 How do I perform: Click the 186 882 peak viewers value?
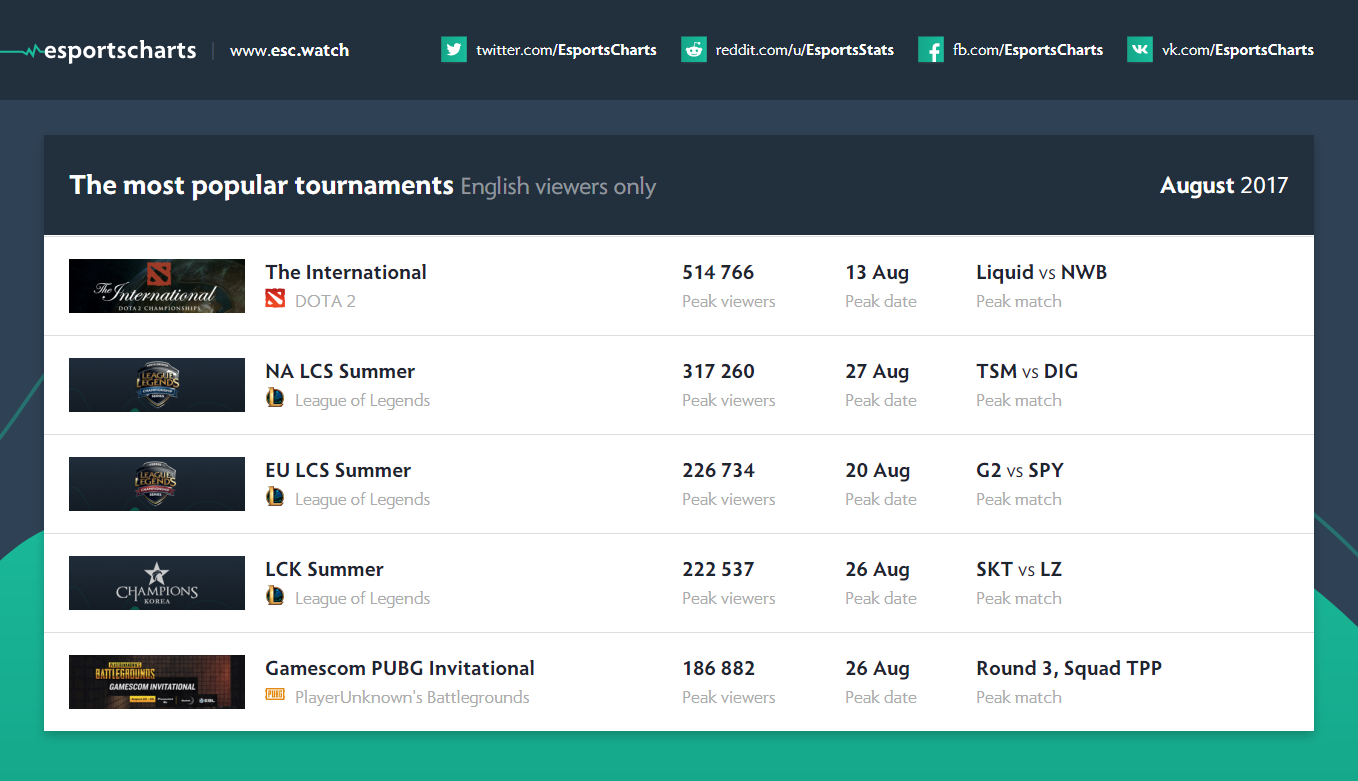pyautogui.click(x=718, y=668)
